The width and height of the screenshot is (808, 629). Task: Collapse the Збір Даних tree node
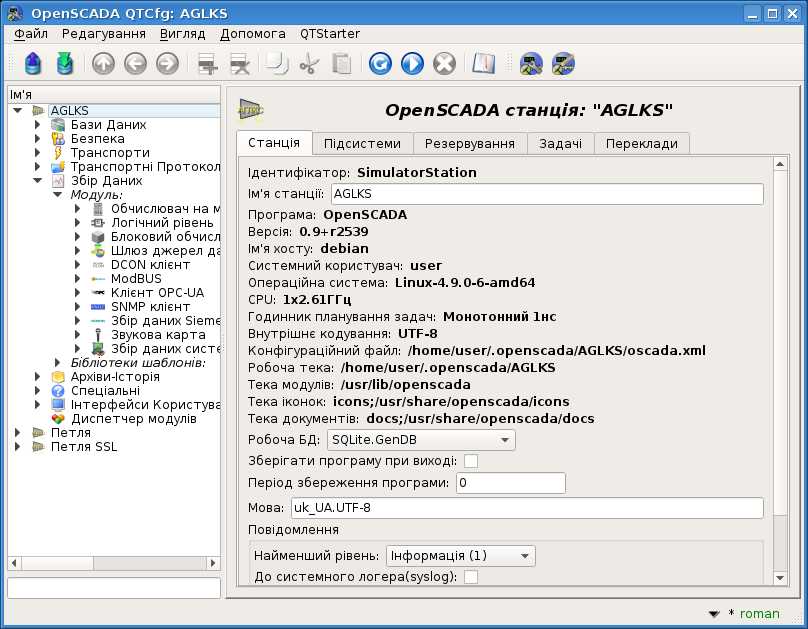pyautogui.click(x=38, y=181)
